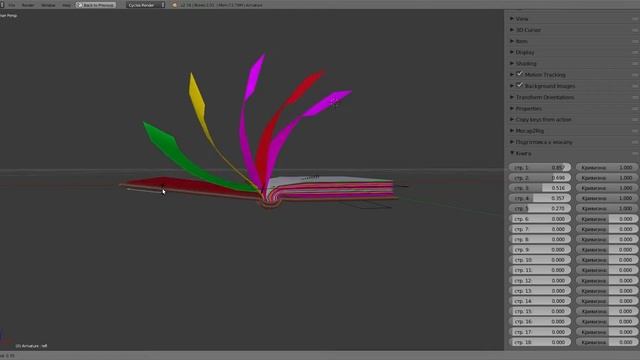This screenshot has width=640, height=360.
Task: Click the стр. 16 slider
Action: (540, 322)
